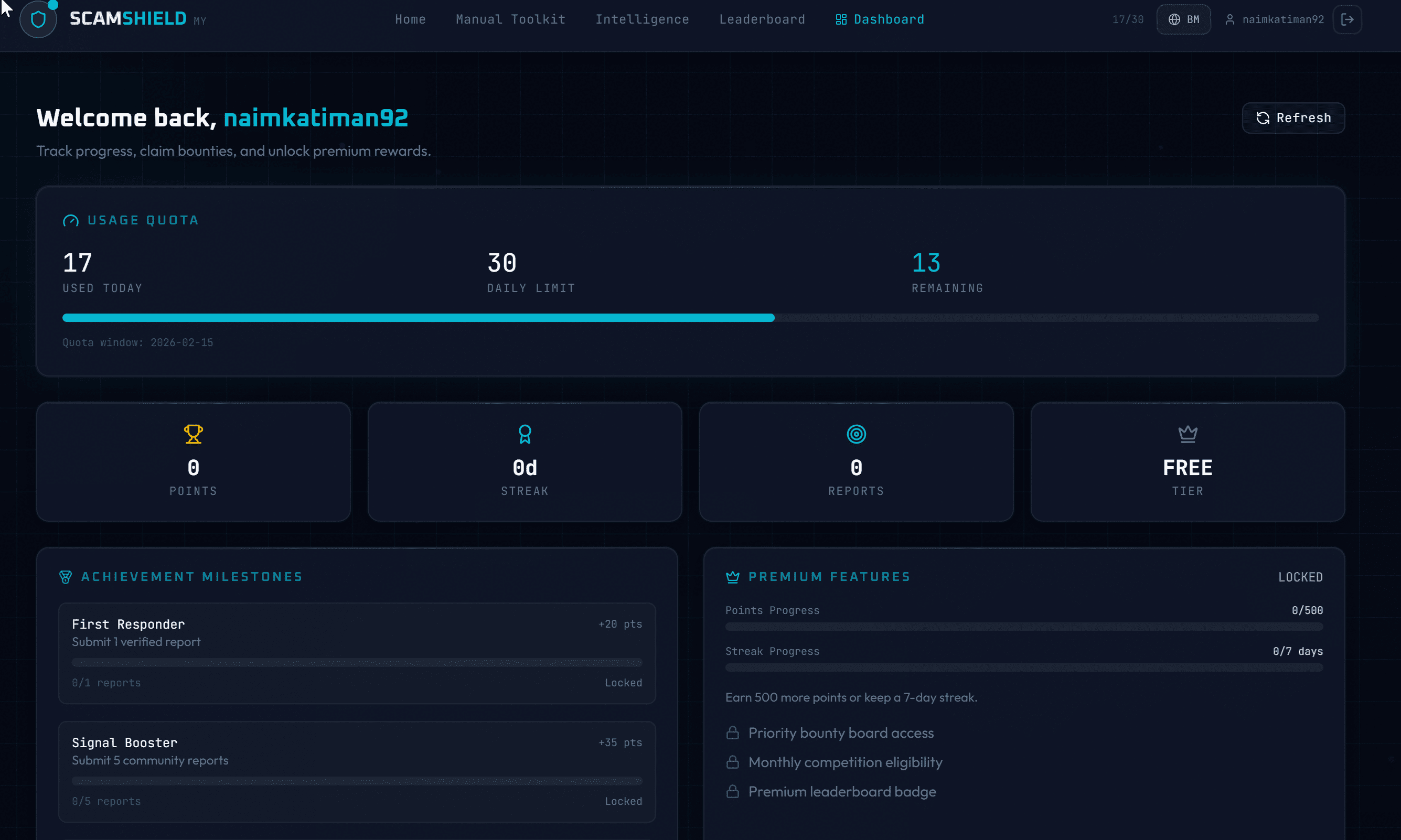Open the Manual Toolkit section
The width and height of the screenshot is (1401, 840).
[x=510, y=19]
